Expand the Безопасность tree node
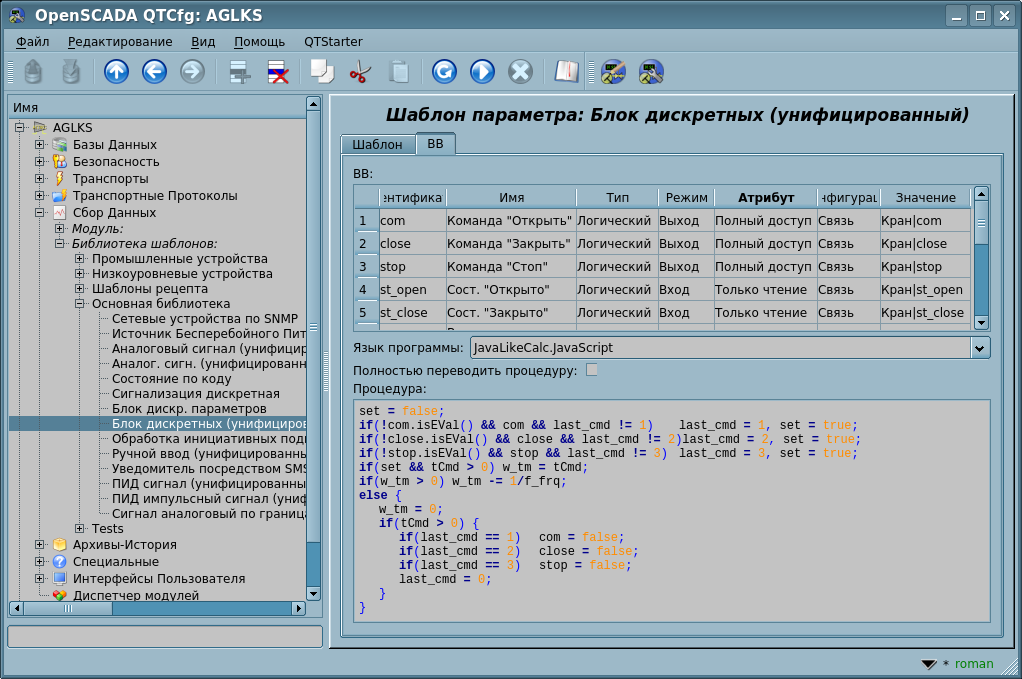Screen dimensions: 1022x679 (39, 161)
